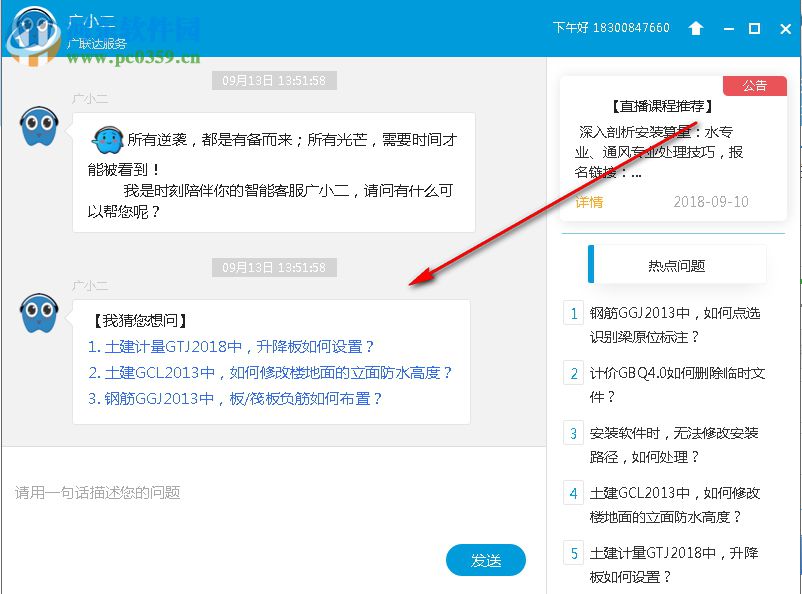Image resolution: width=802 pixels, height=594 pixels.
Task: Click the 广小二 robot avatar beside the greeting
Action: [x=38, y=128]
